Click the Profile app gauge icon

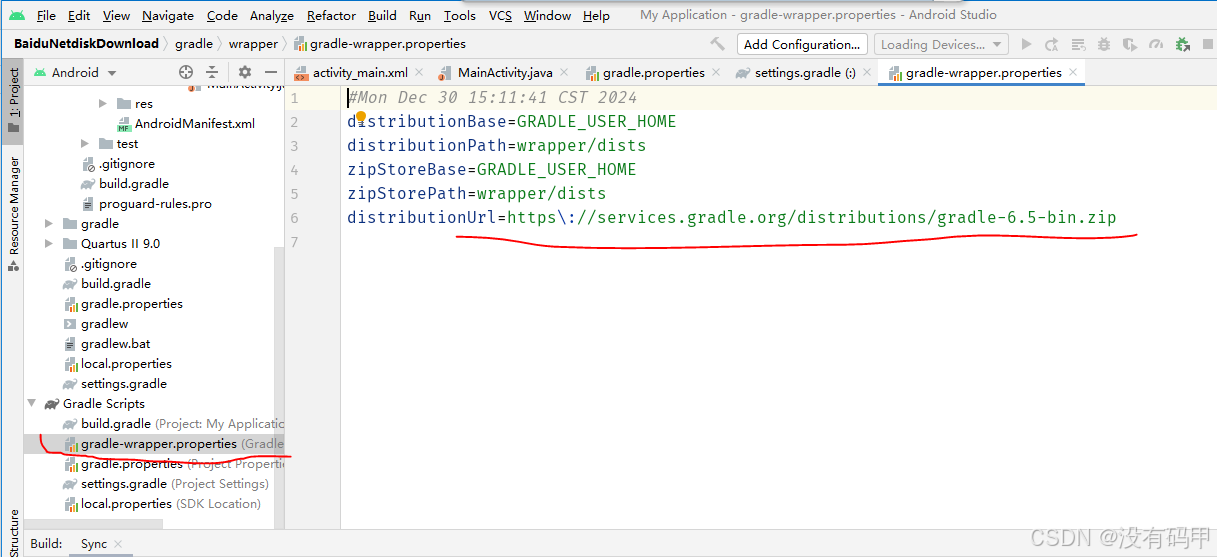point(1156,44)
